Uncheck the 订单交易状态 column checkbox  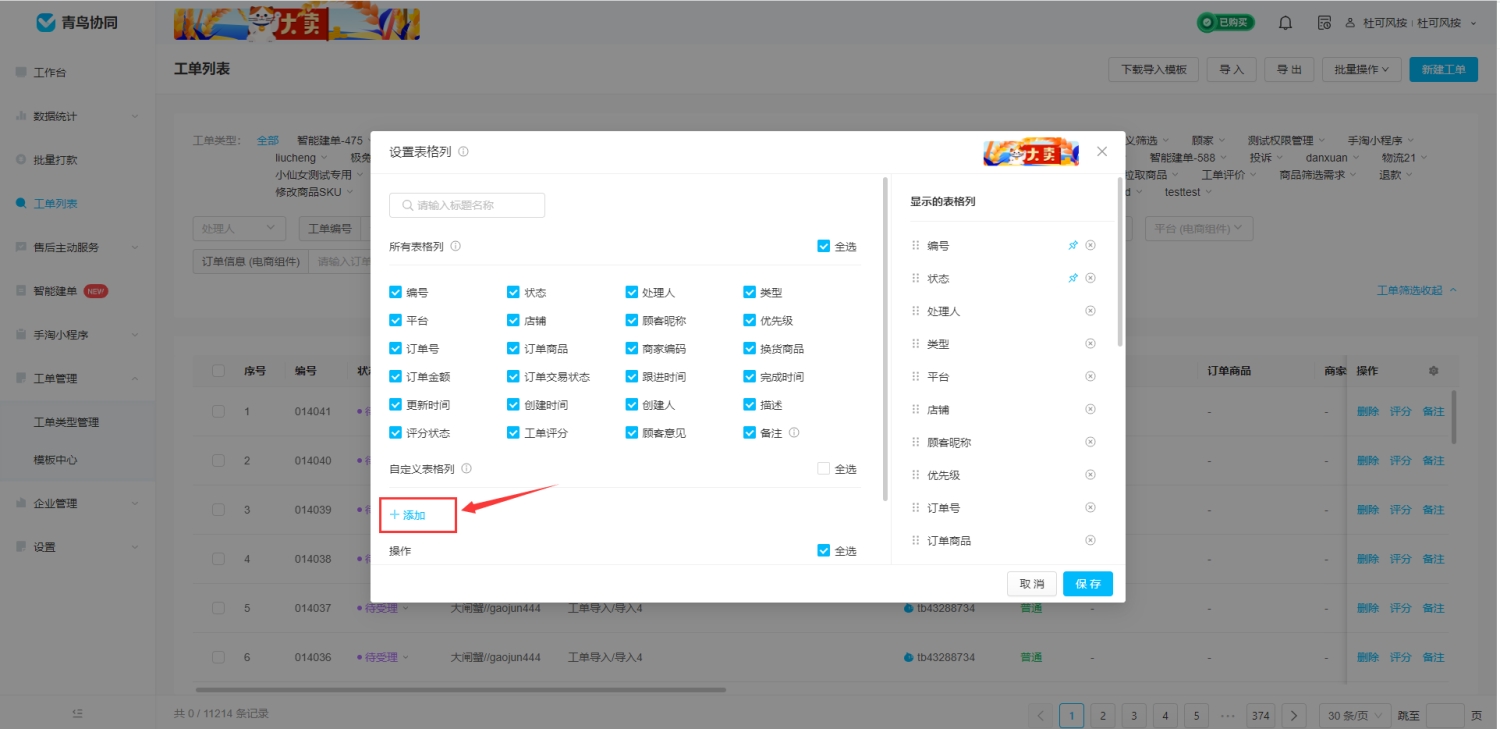[514, 377]
